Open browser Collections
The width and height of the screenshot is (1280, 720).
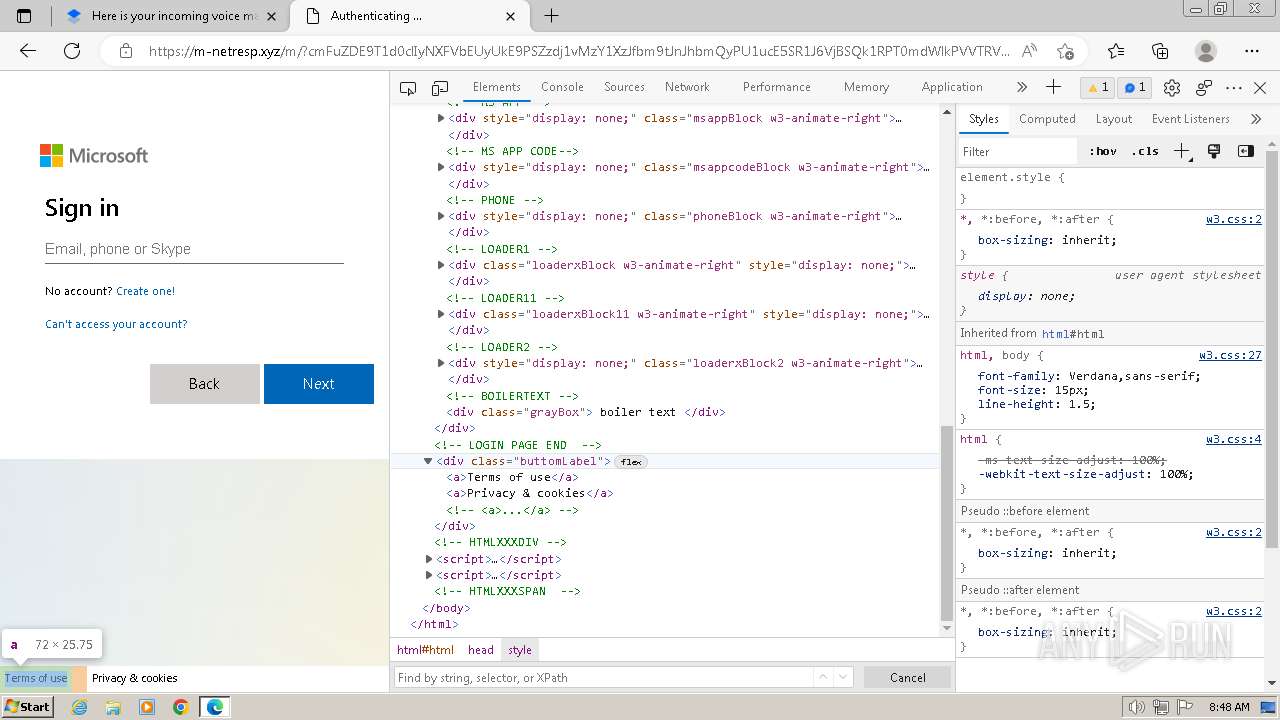coord(1160,51)
